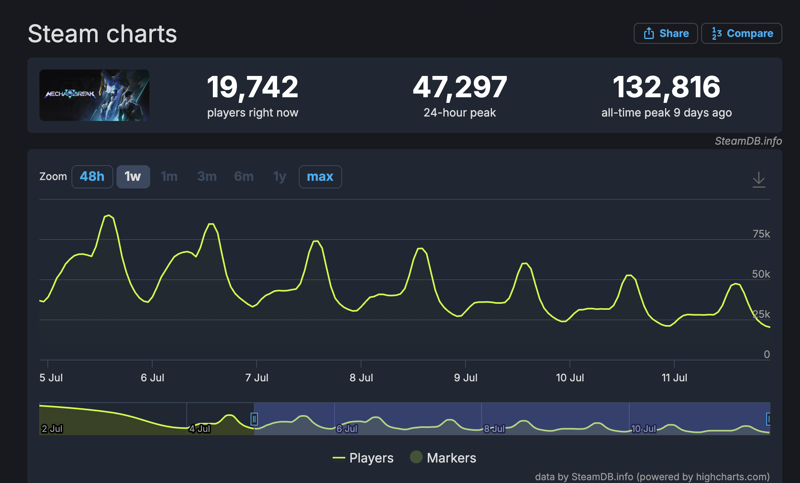This screenshot has width=800, height=483.
Task: Click the 19,742 players right now figure
Action: 253,87
